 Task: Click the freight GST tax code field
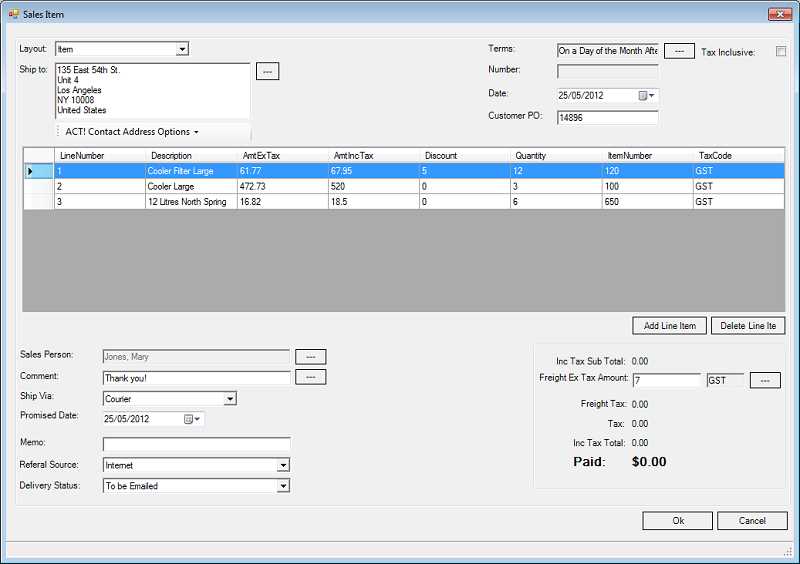click(x=725, y=380)
